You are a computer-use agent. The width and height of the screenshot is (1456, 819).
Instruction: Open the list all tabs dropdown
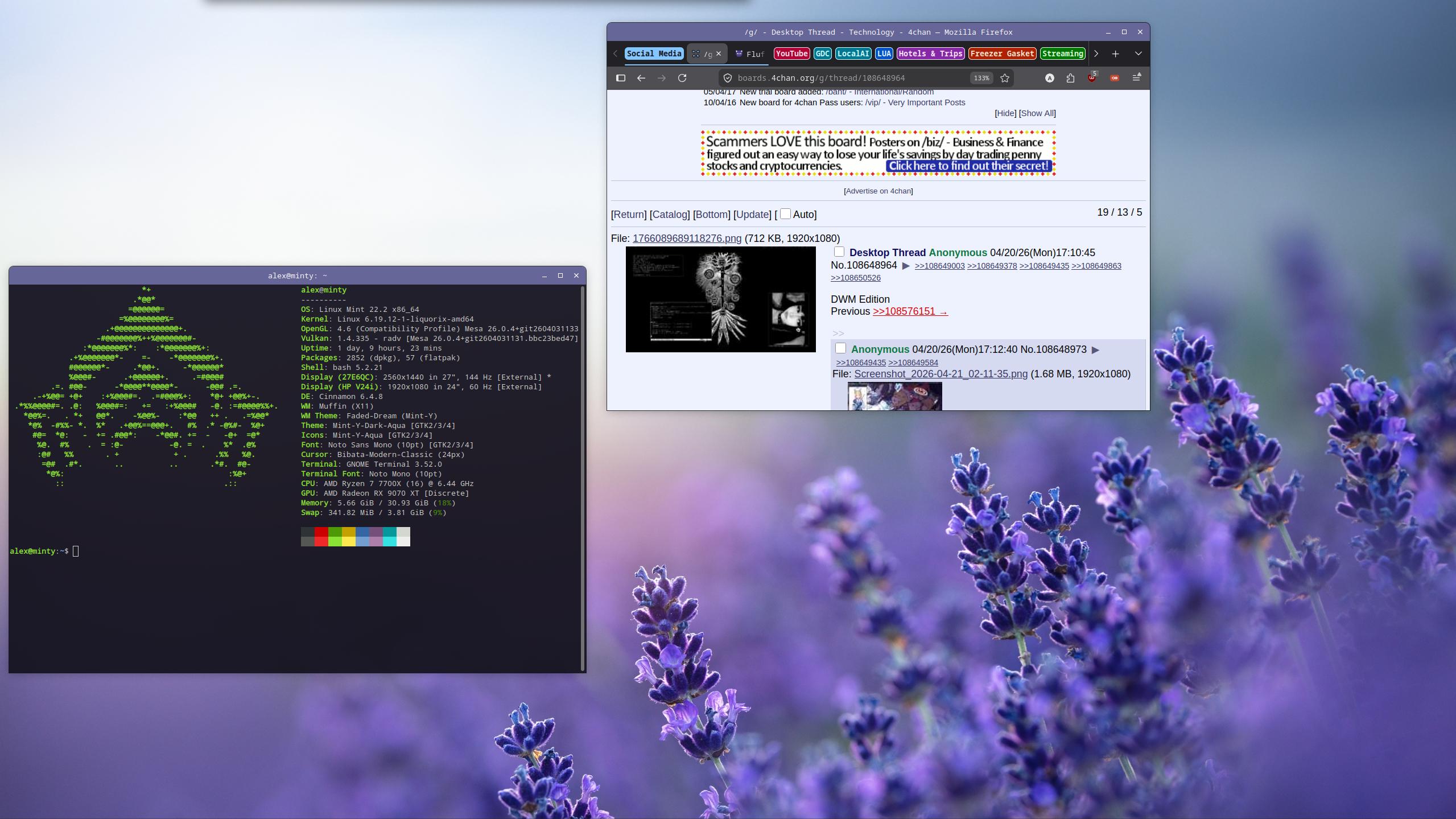tap(1138, 53)
